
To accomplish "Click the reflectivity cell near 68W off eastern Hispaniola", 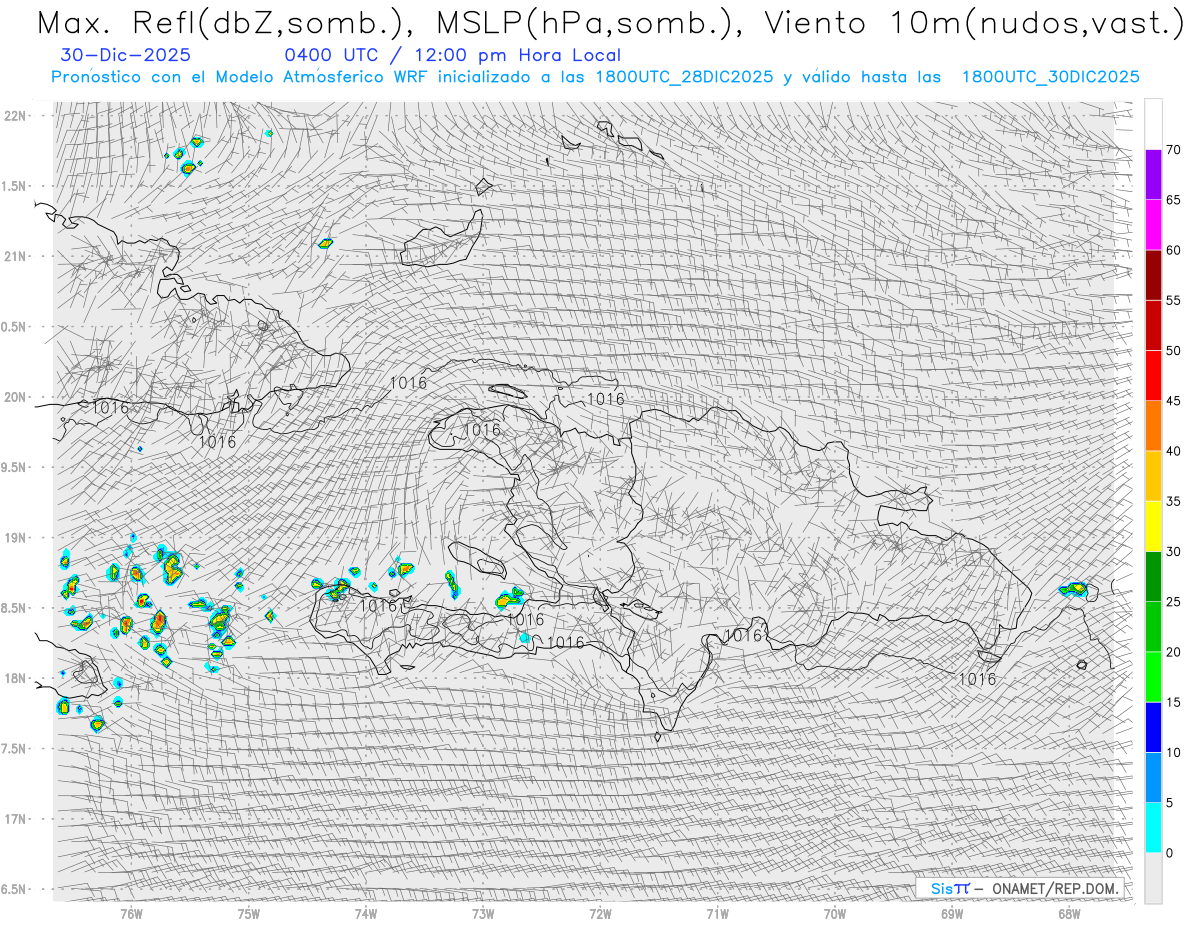I will [x=1074, y=589].
